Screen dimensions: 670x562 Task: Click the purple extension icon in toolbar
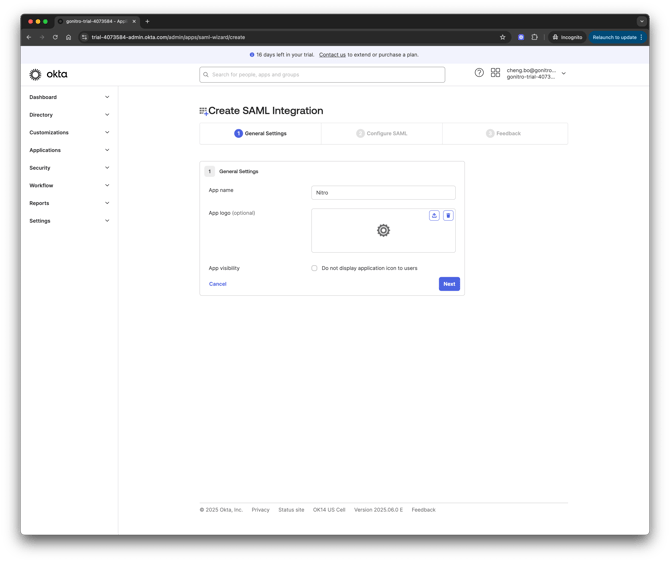521,37
